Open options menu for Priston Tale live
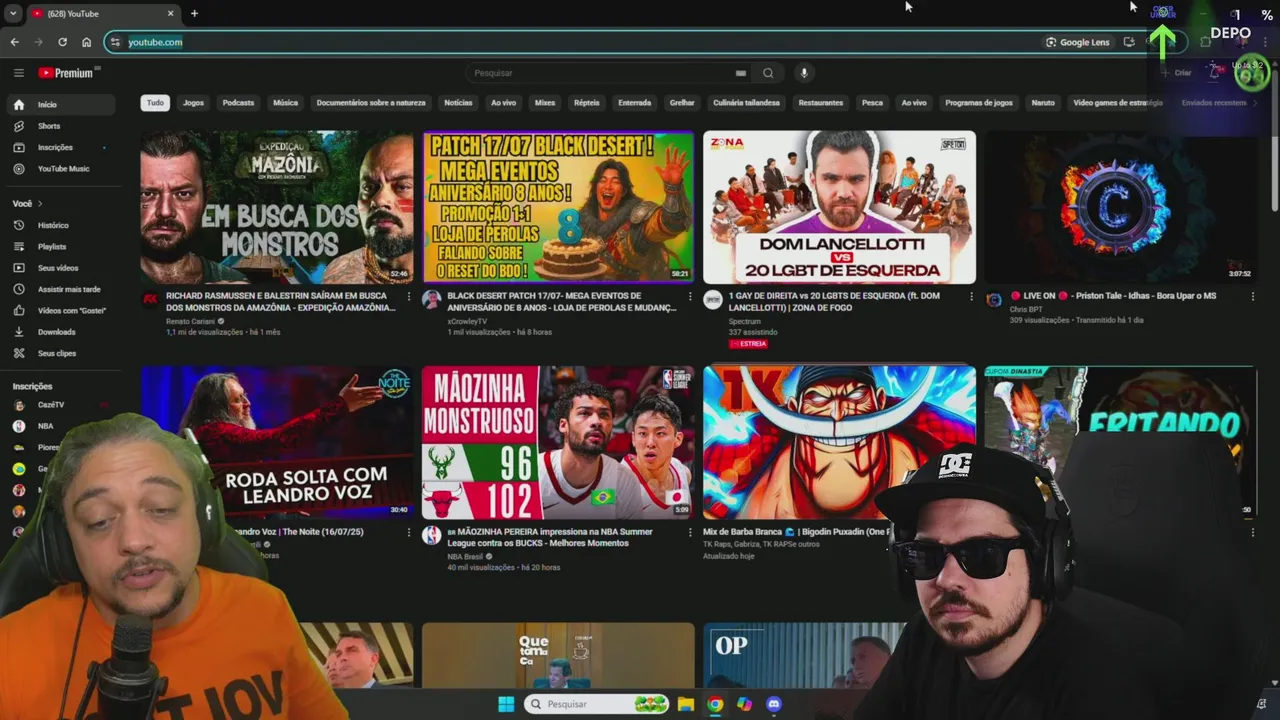 coord(1252,296)
